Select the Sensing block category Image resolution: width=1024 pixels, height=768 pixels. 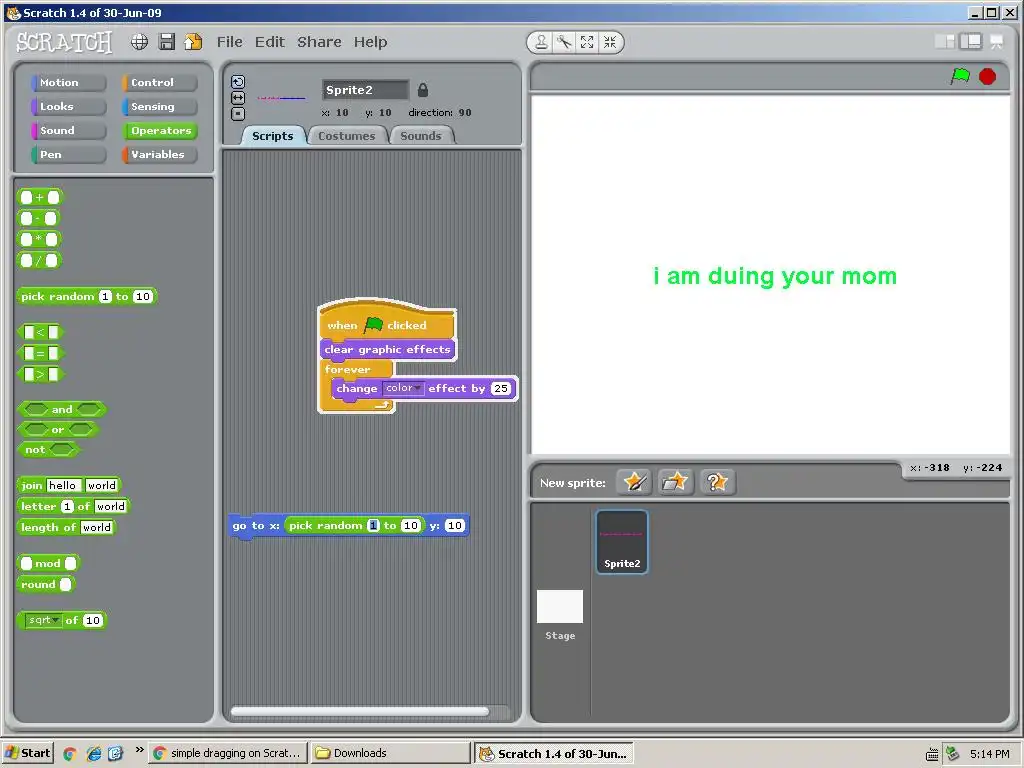pos(159,106)
